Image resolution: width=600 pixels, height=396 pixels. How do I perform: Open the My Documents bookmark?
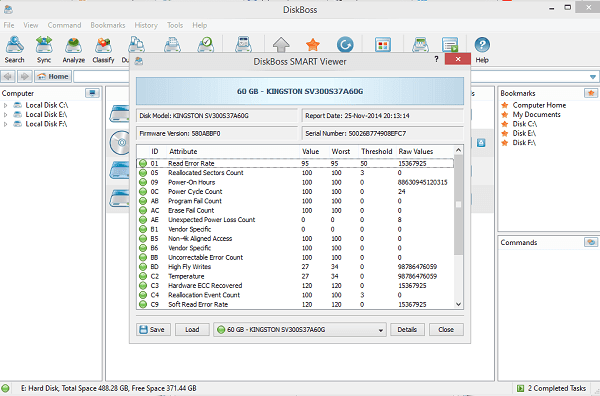(x=536, y=115)
